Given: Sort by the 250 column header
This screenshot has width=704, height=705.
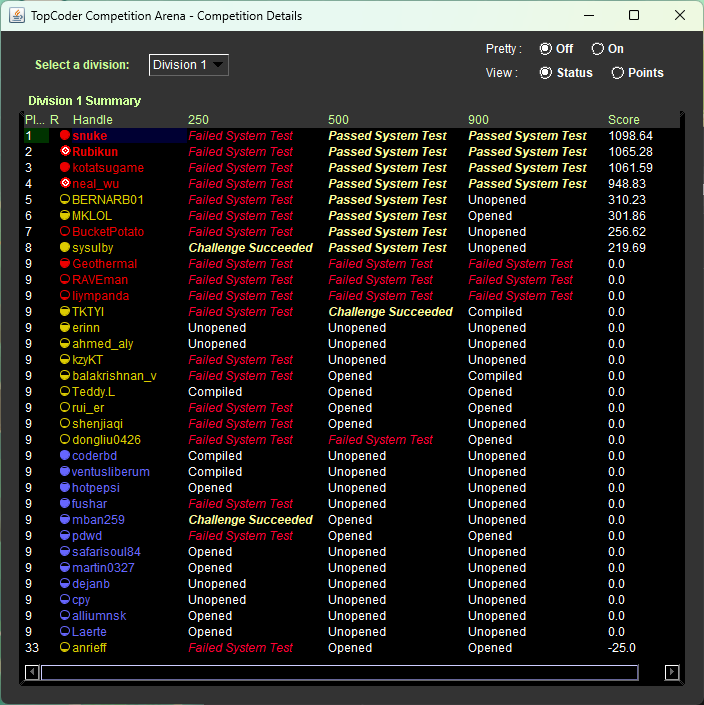Looking at the screenshot, I should tap(198, 120).
